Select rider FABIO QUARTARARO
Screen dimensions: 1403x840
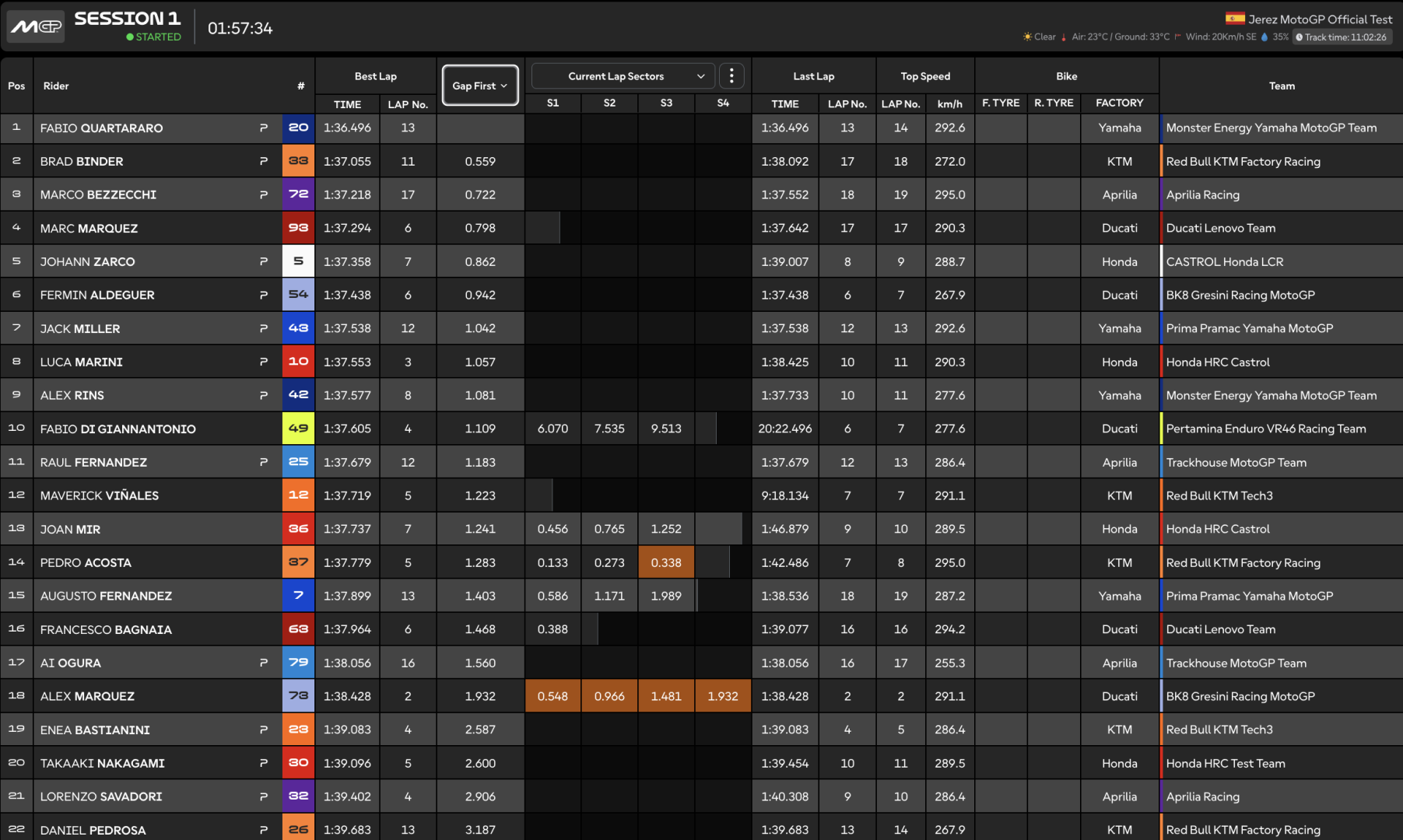pyautogui.click(x=101, y=128)
